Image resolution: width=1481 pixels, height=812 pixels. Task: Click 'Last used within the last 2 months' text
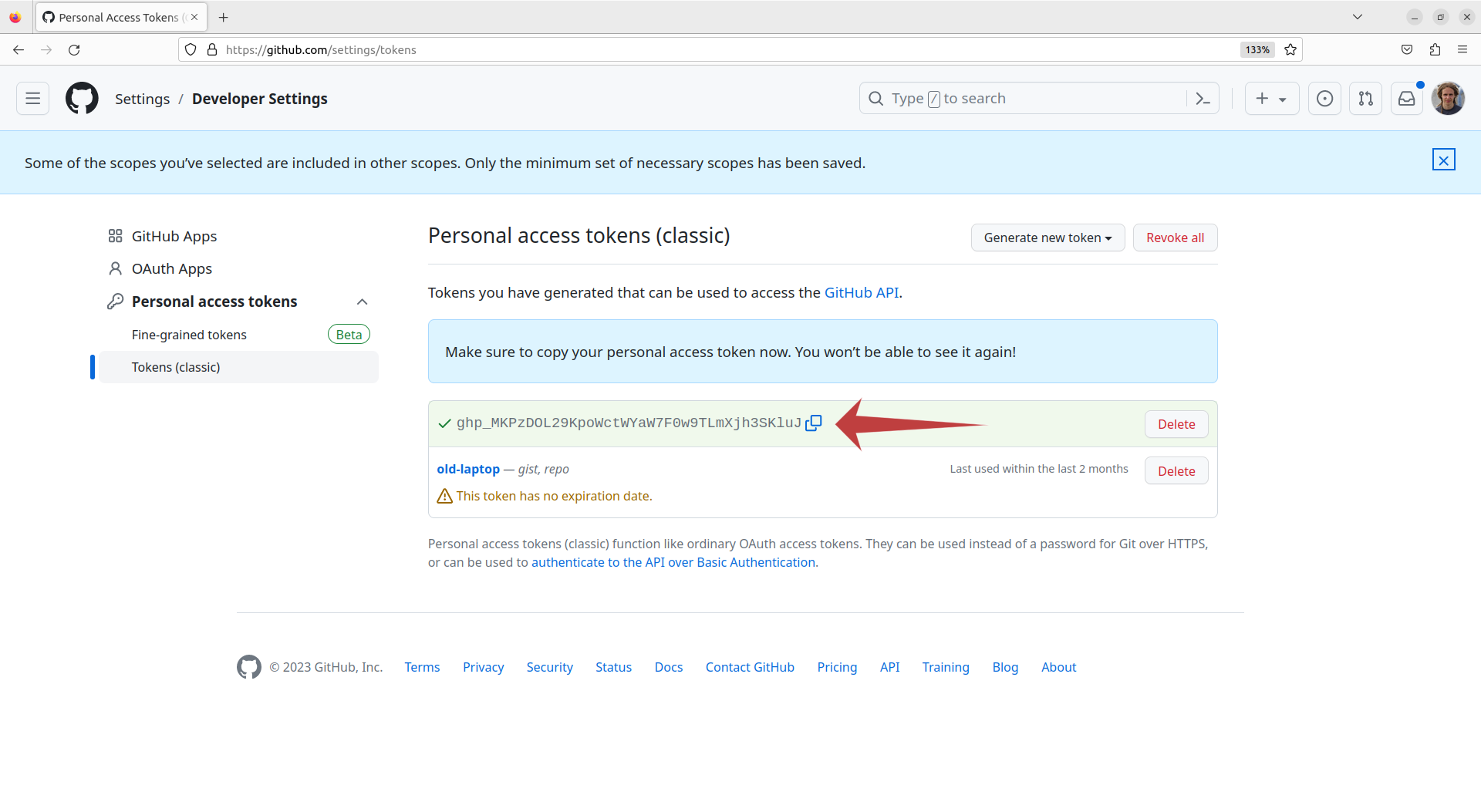pos(1038,469)
